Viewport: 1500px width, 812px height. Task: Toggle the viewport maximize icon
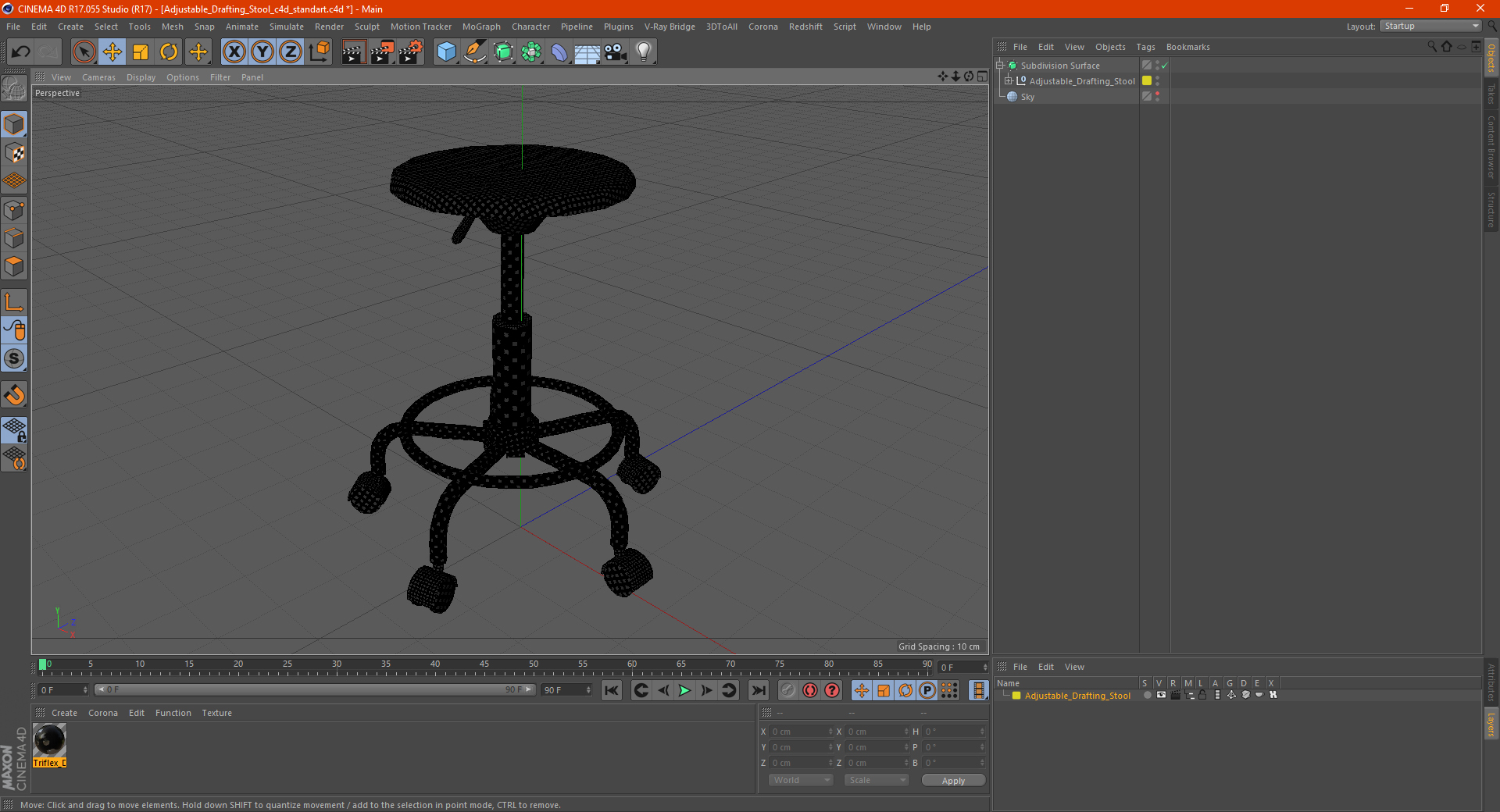(982, 77)
